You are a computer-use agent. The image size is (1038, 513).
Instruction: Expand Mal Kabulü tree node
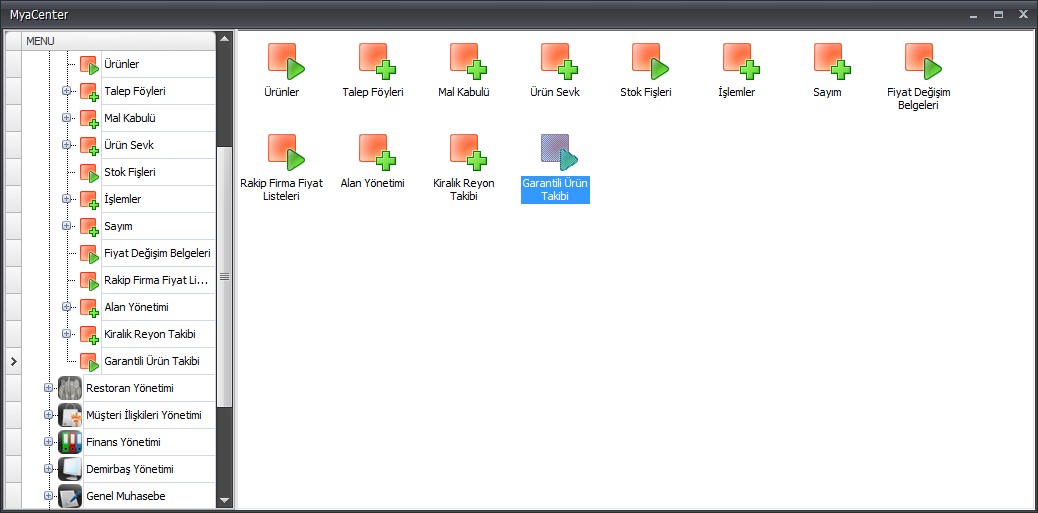[x=66, y=118]
